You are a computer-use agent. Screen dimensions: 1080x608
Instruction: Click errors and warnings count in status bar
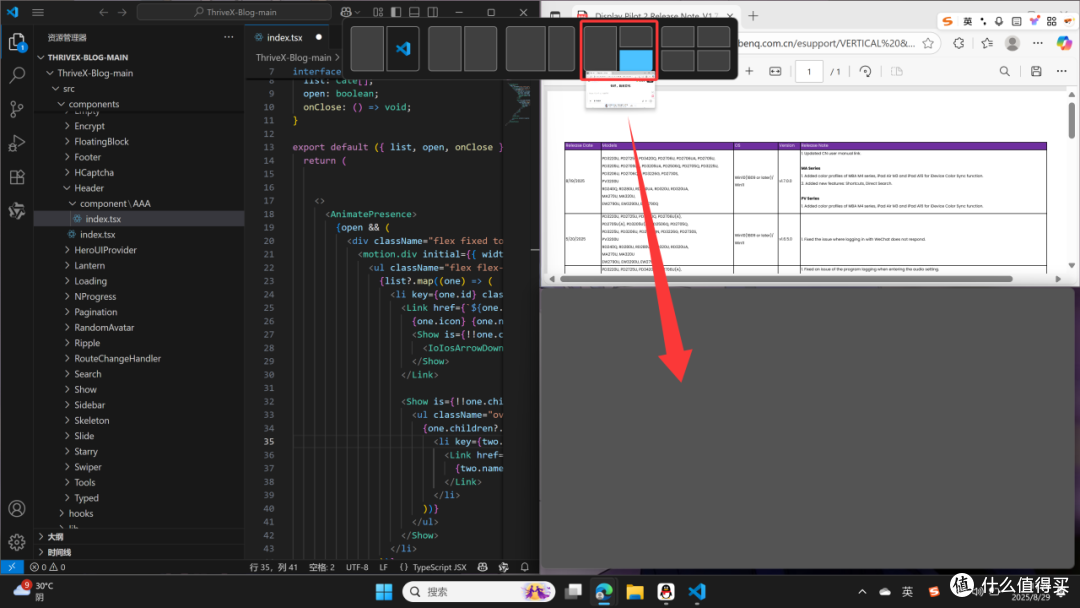[x=48, y=567]
